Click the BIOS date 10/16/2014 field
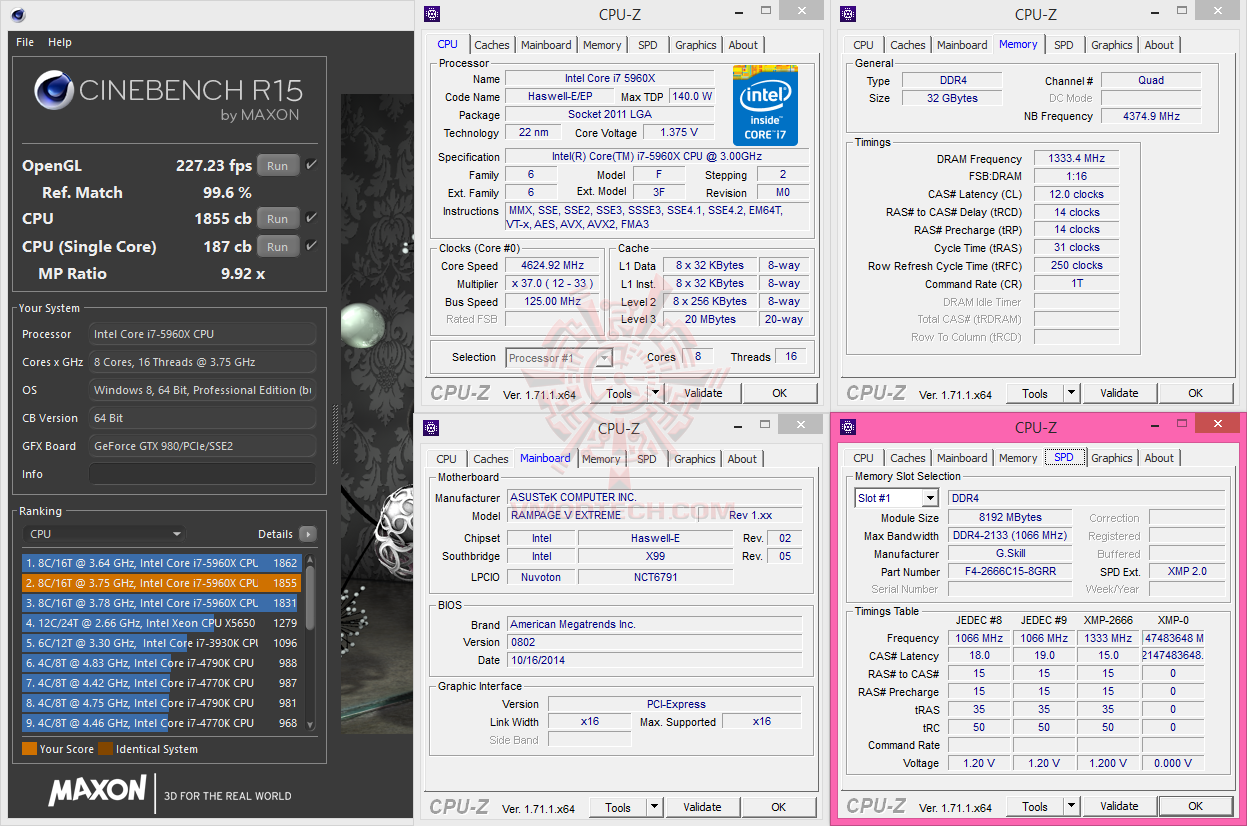 654,660
